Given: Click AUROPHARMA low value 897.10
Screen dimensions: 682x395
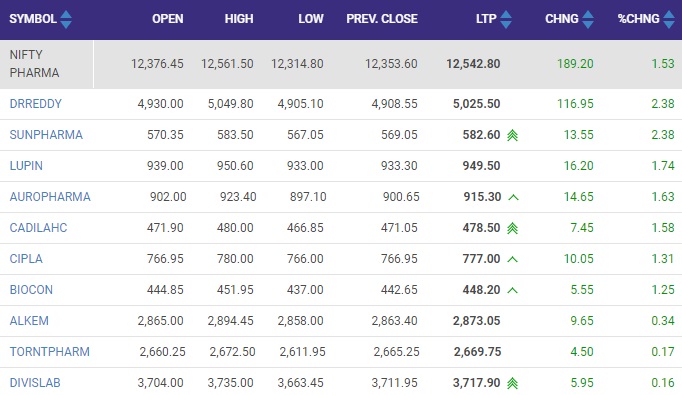Looking at the screenshot, I should [x=308, y=197].
